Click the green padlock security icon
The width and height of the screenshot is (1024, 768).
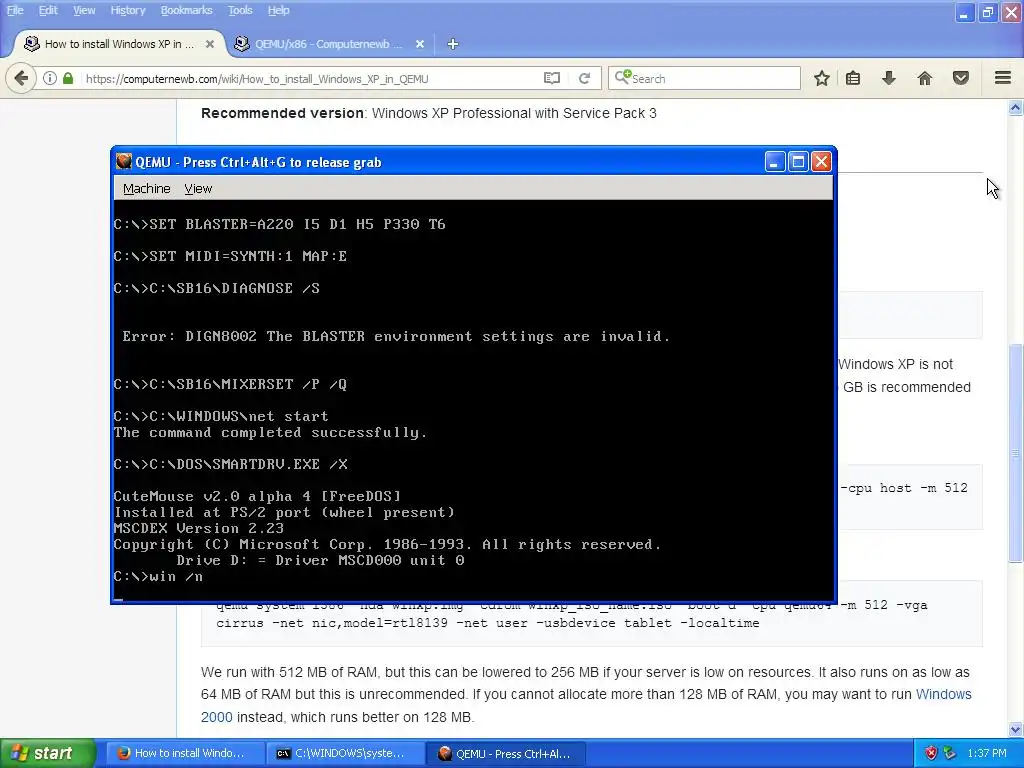tap(68, 78)
